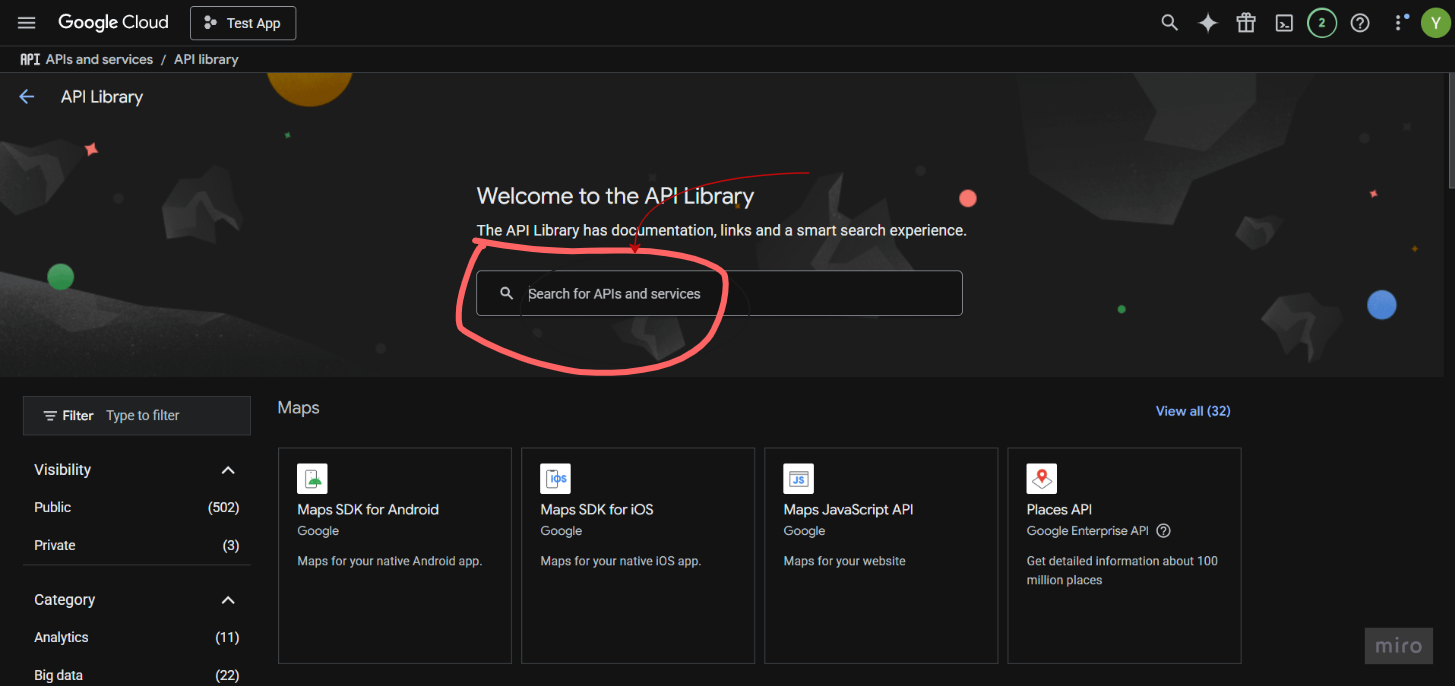
Task: Focus the Search for APIs and services field
Action: point(719,293)
